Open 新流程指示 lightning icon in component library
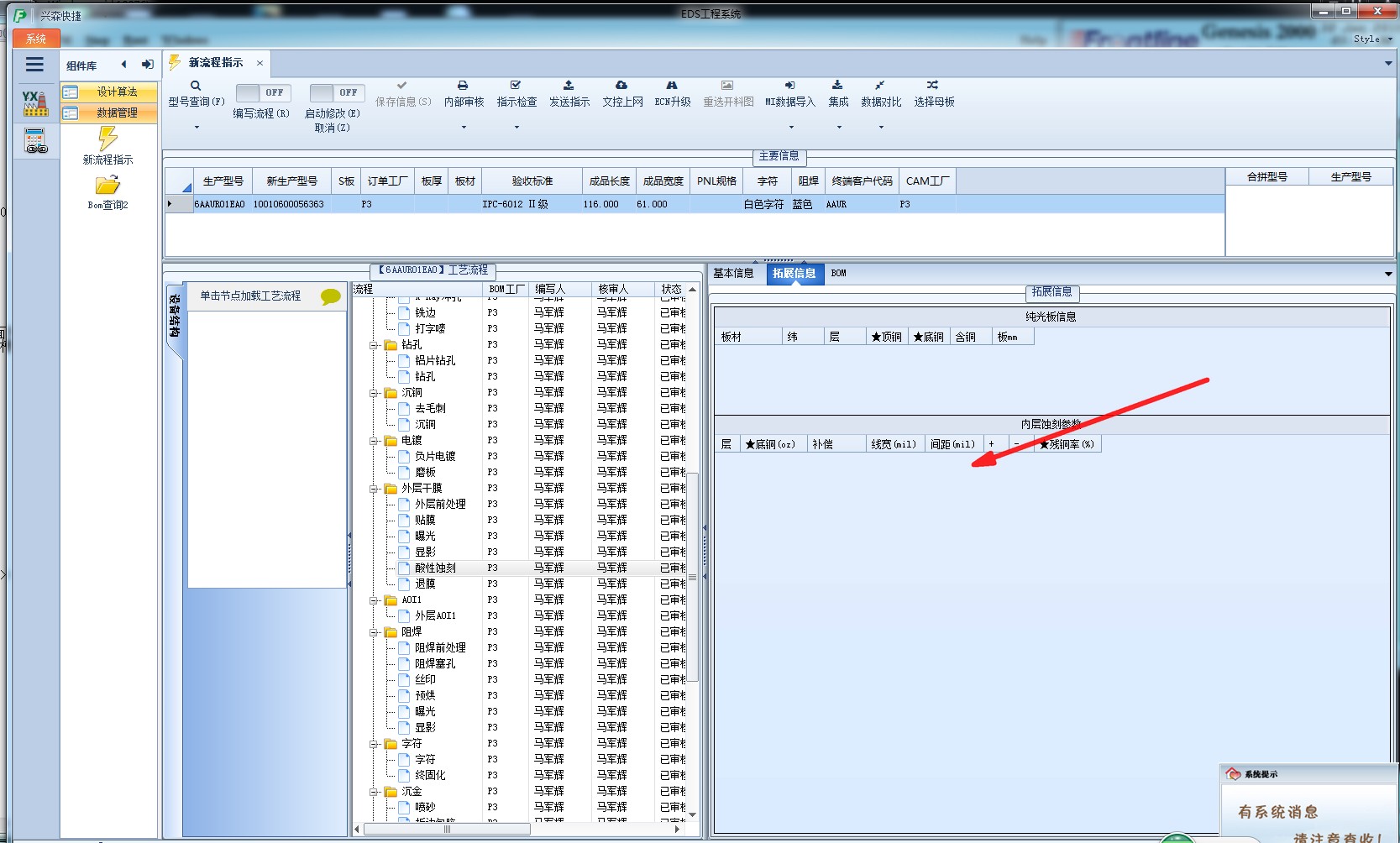 pyautogui.click(x=107, y=138)
